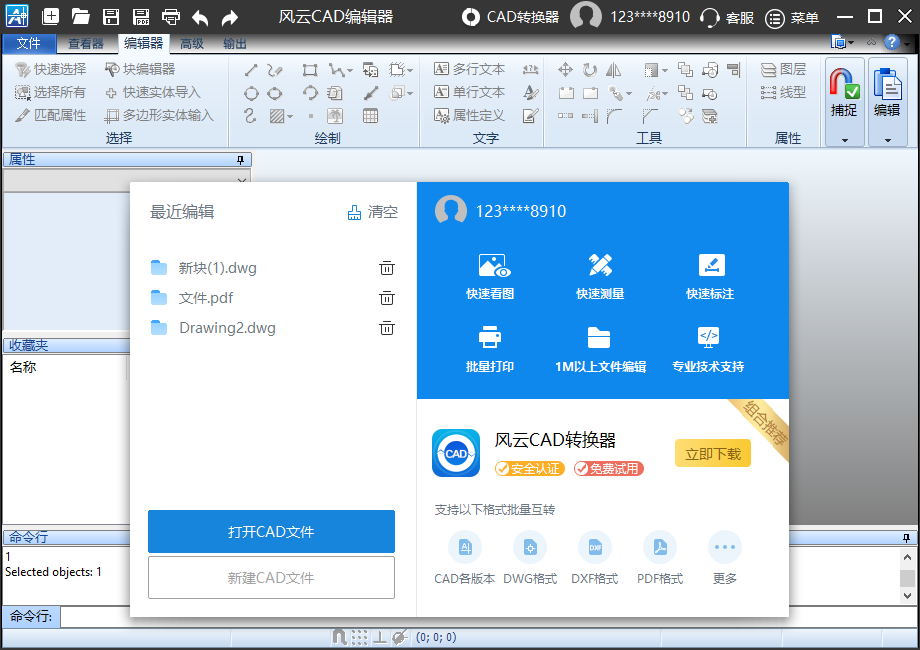This screenshot has height=650, width=920.
Task: Open recent file Drawing2.dwg
Action: [227, 328]
